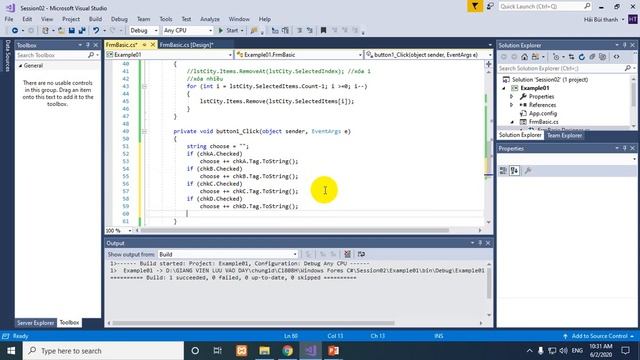Click the Collapse All icon in Solution Explorer
Viewport: 640px width, 360px height.
click(592, 57)
